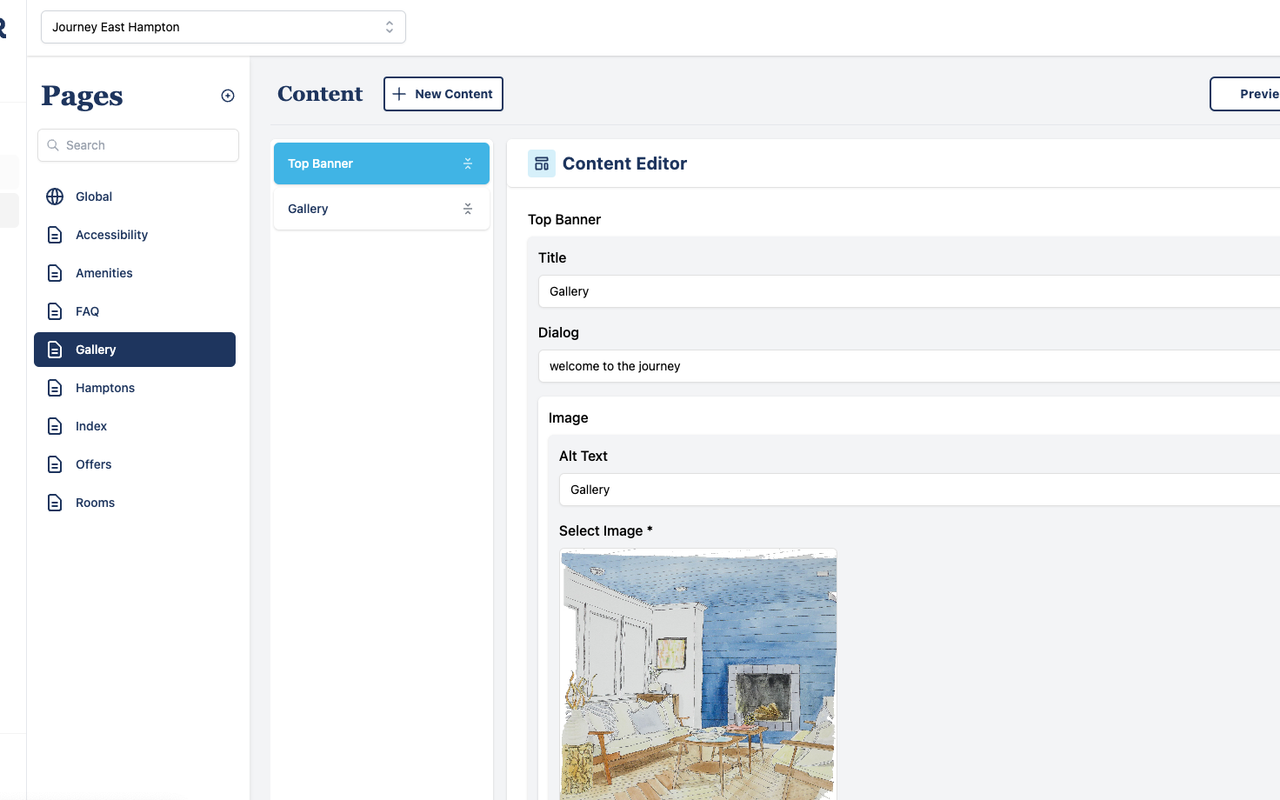1280x800 pixels.
Task: Click the add page plus circle icon
Action: (x=228, y=96)
